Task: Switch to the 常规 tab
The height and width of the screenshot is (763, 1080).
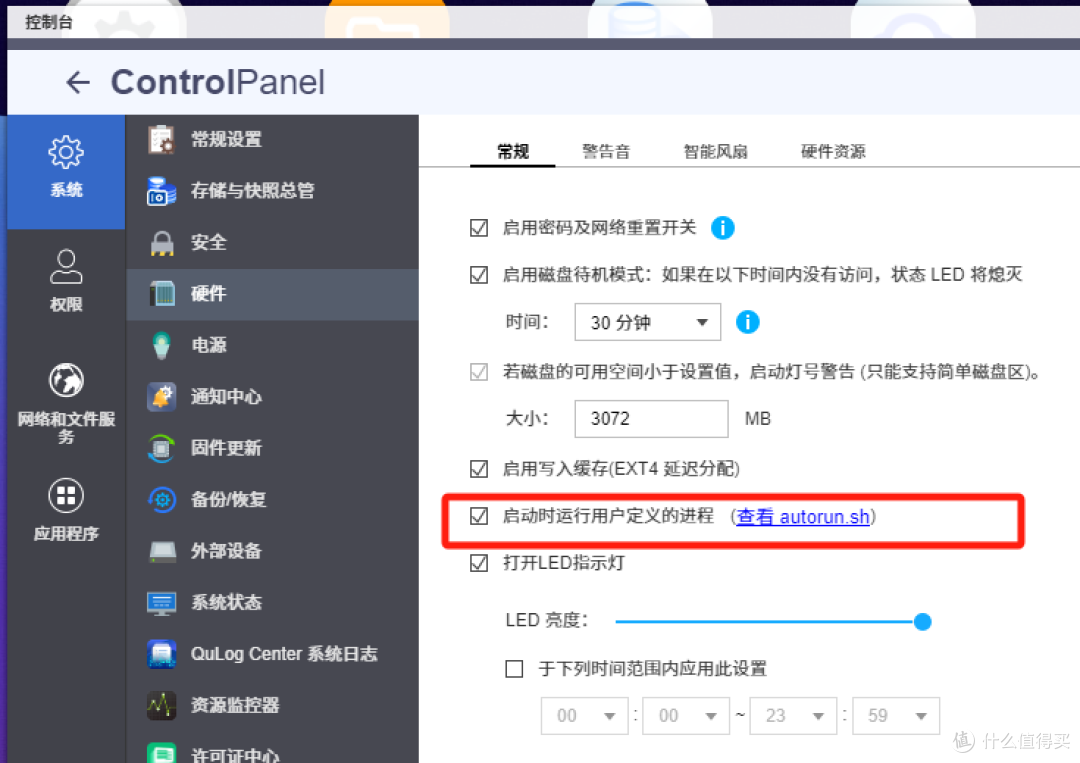Action: (513, 151)
